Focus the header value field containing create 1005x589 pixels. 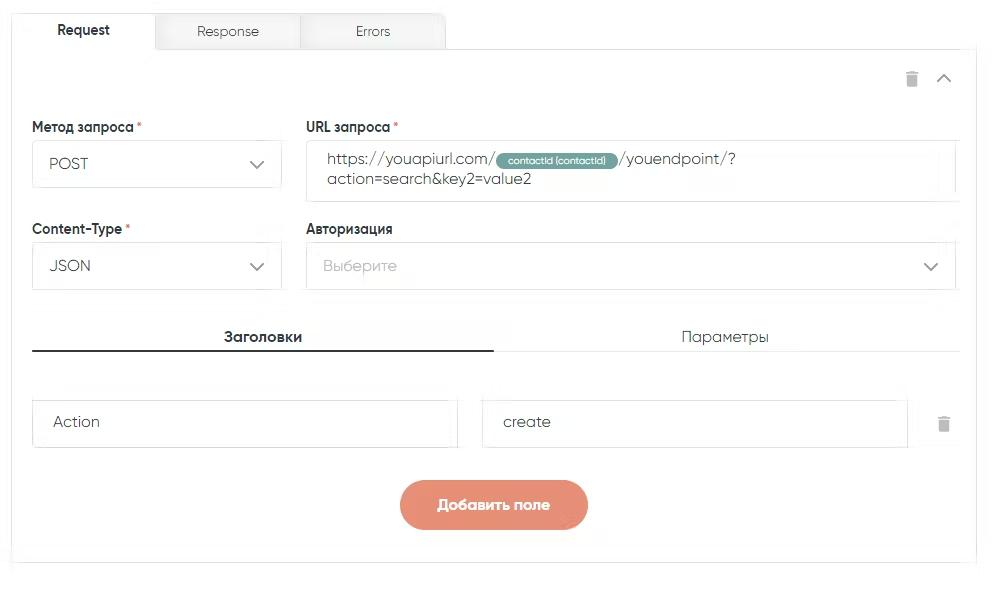[693, 423]
